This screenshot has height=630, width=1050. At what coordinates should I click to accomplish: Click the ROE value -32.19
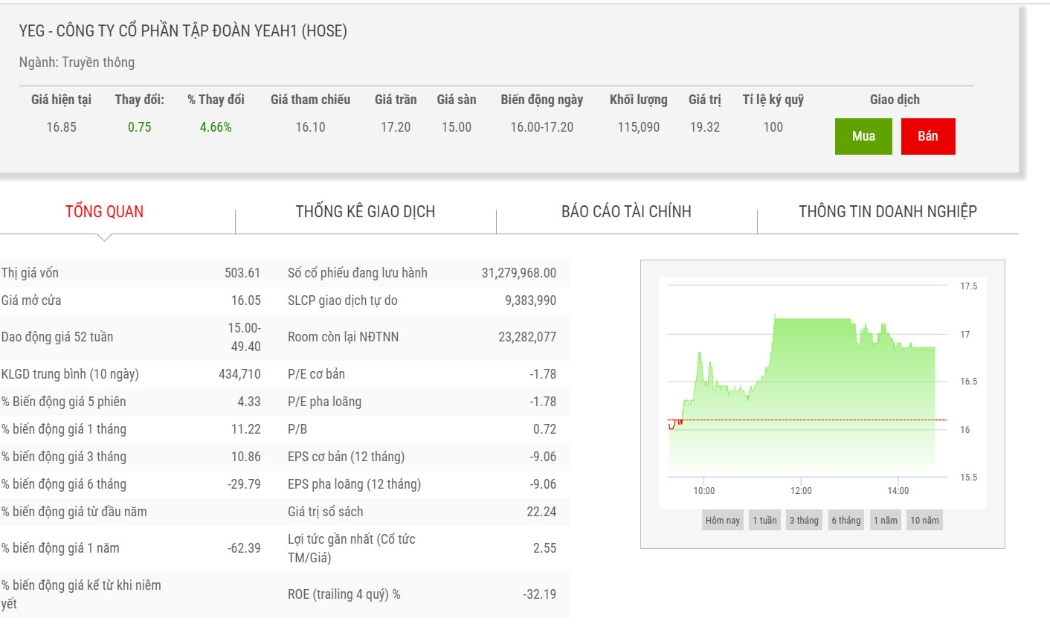[539, 595]
